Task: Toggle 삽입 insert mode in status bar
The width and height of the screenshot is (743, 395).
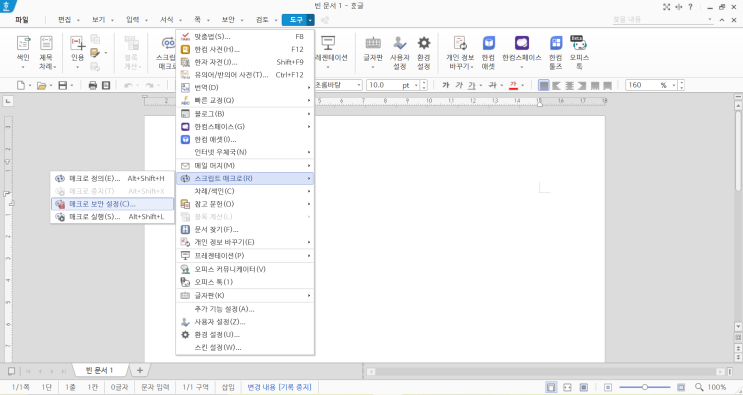Action: [x=228, y=387]
